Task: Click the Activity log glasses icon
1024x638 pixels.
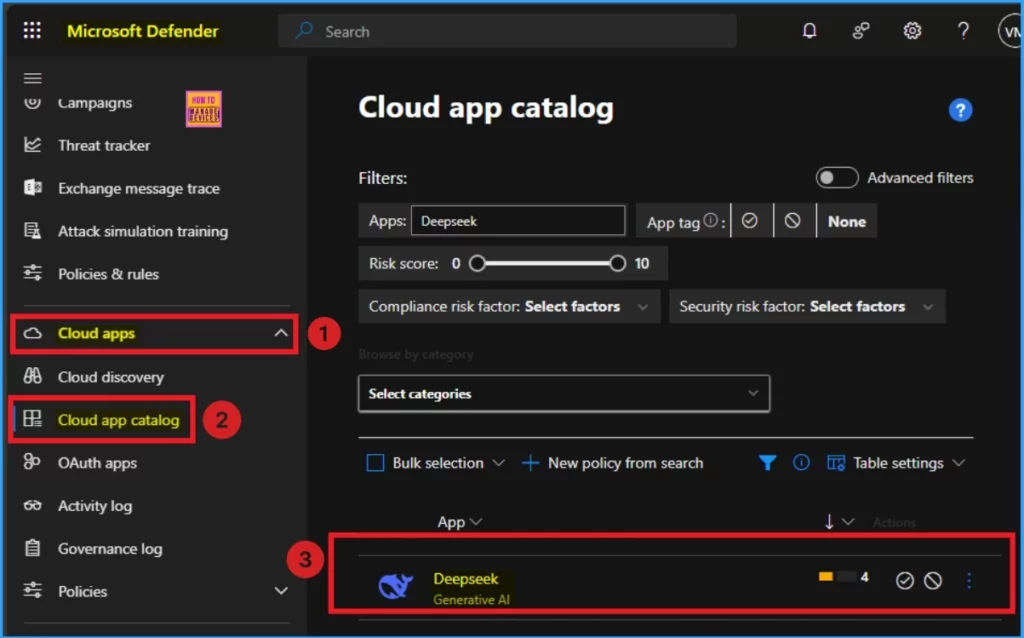Action: click(33, 505)
